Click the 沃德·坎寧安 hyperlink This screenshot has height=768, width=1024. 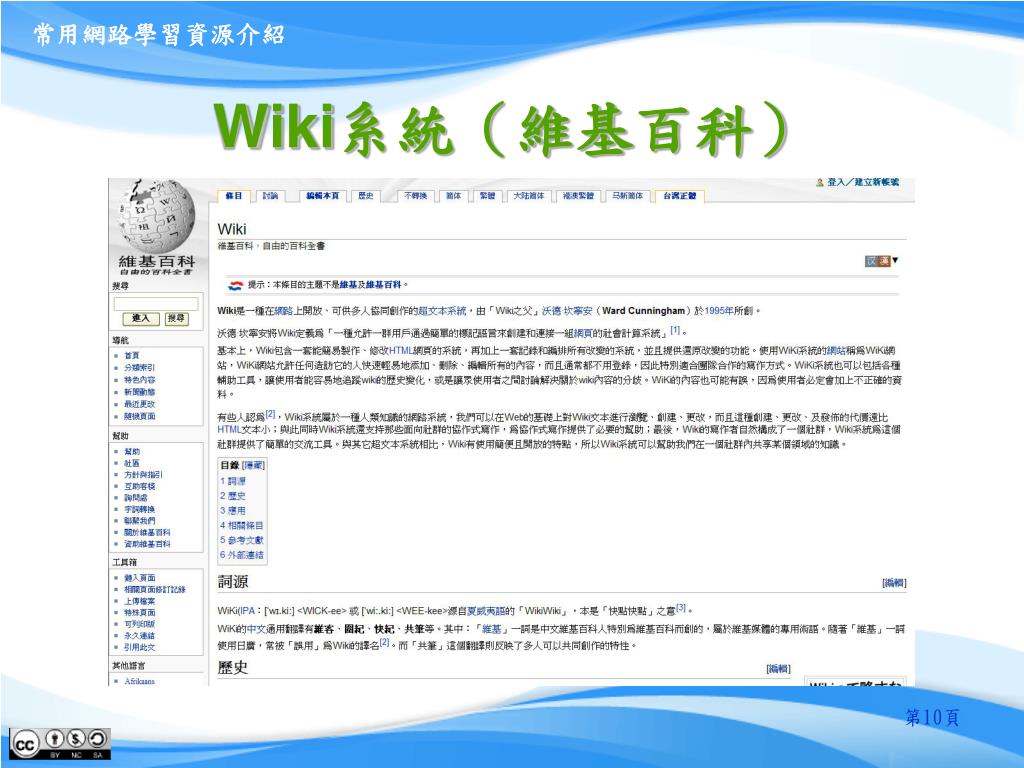point(567,312)
